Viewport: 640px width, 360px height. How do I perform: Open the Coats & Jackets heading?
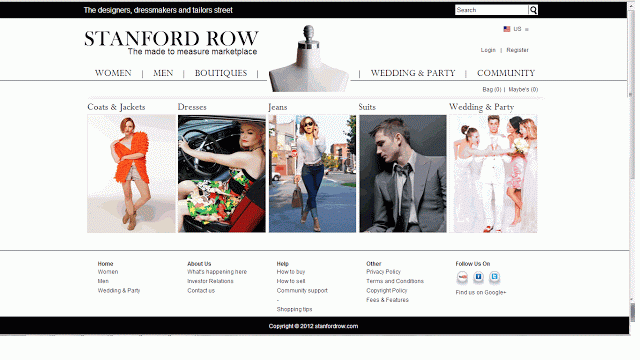point(116,107)
